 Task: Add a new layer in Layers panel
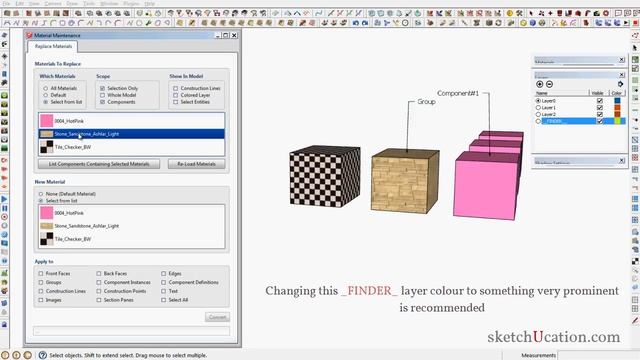540,84
